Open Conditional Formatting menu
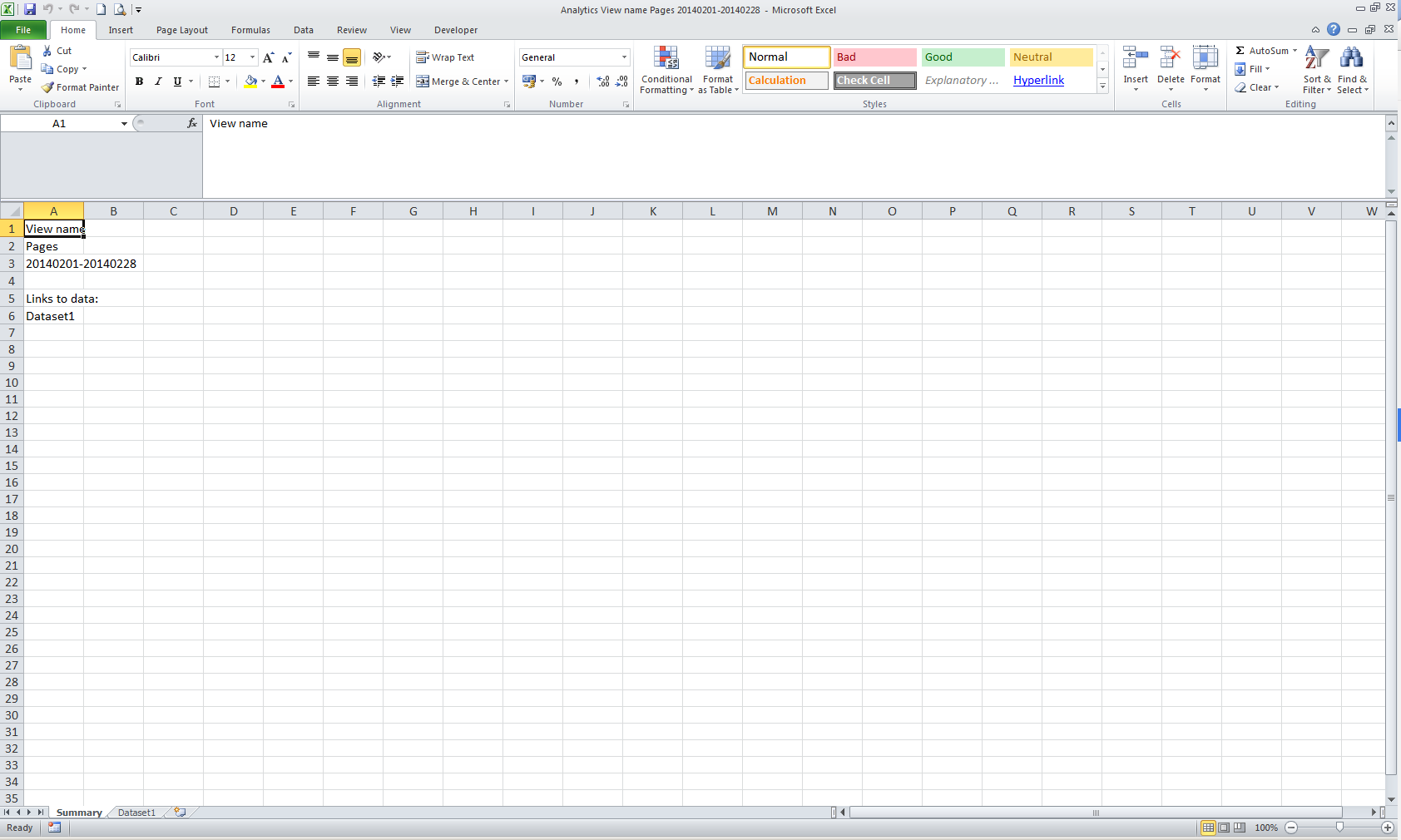The image size is (1401, 840). 666,70
